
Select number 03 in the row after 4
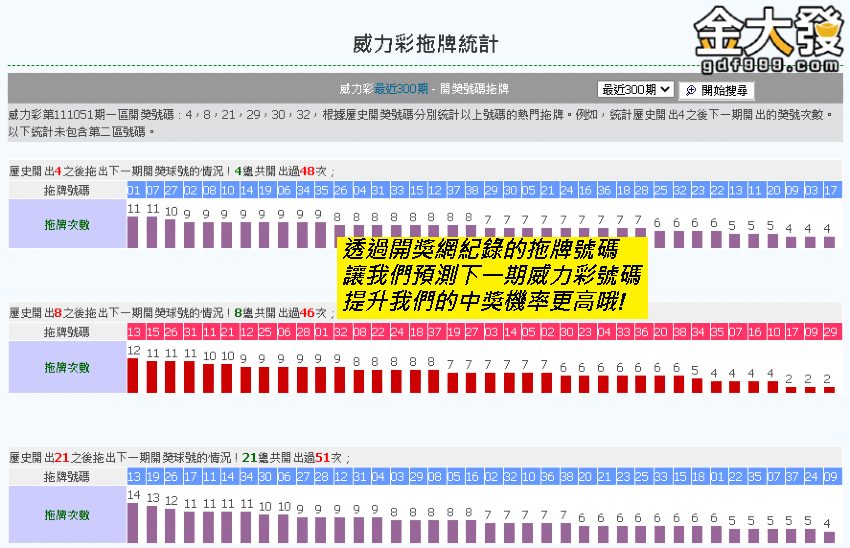(812, 190)
